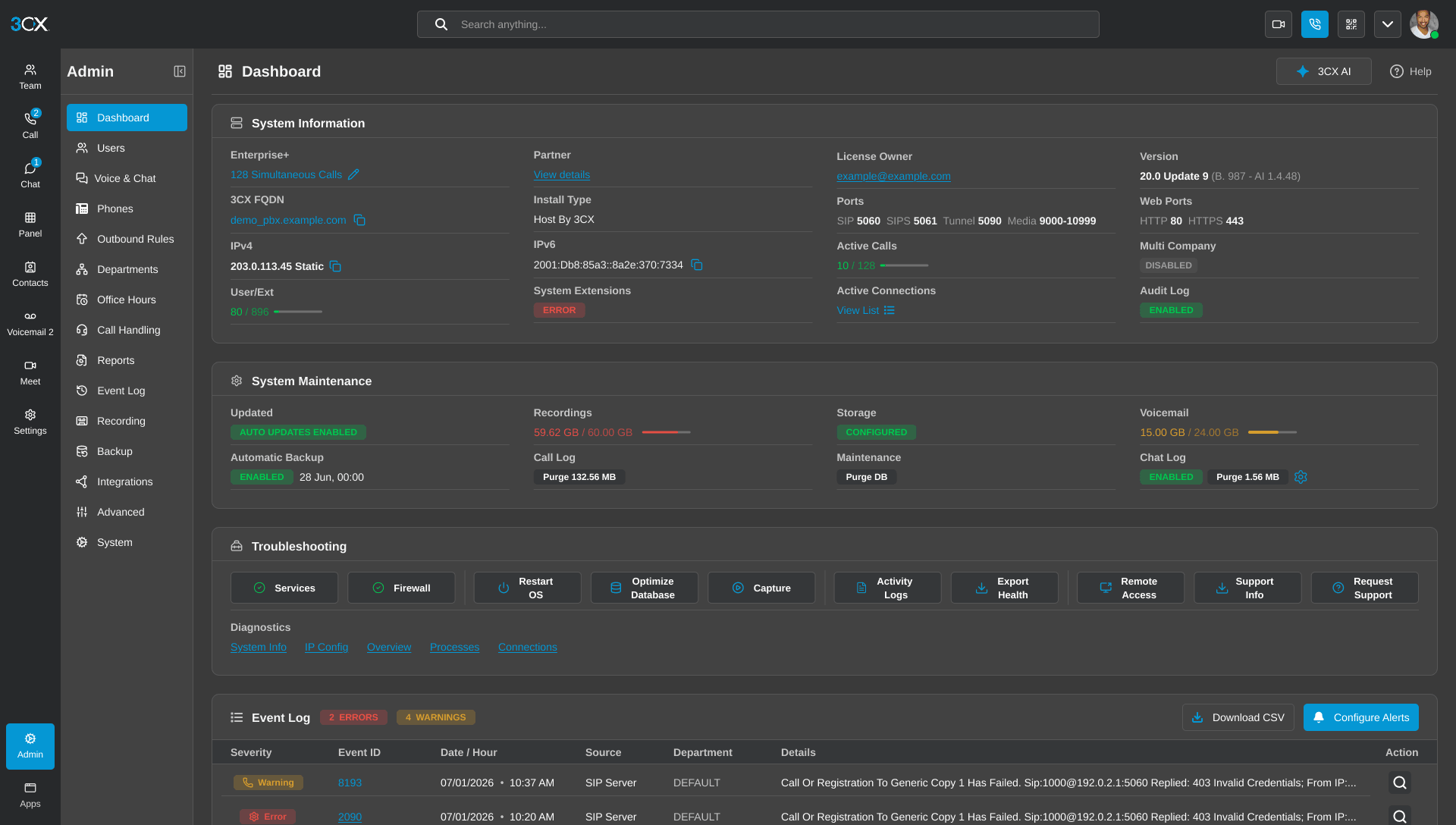
Task: Collapse the Admin sidebar panel
Action: tap(180, 71)
